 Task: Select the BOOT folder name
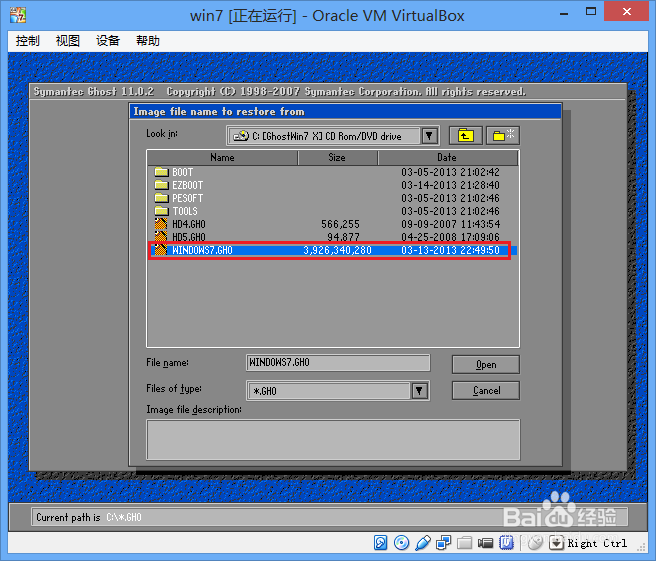click(x=182, y=172)
